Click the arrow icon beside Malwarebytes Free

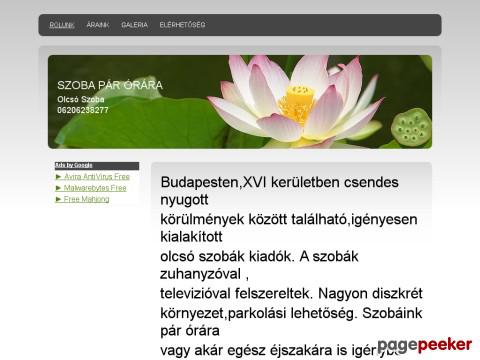58,188
